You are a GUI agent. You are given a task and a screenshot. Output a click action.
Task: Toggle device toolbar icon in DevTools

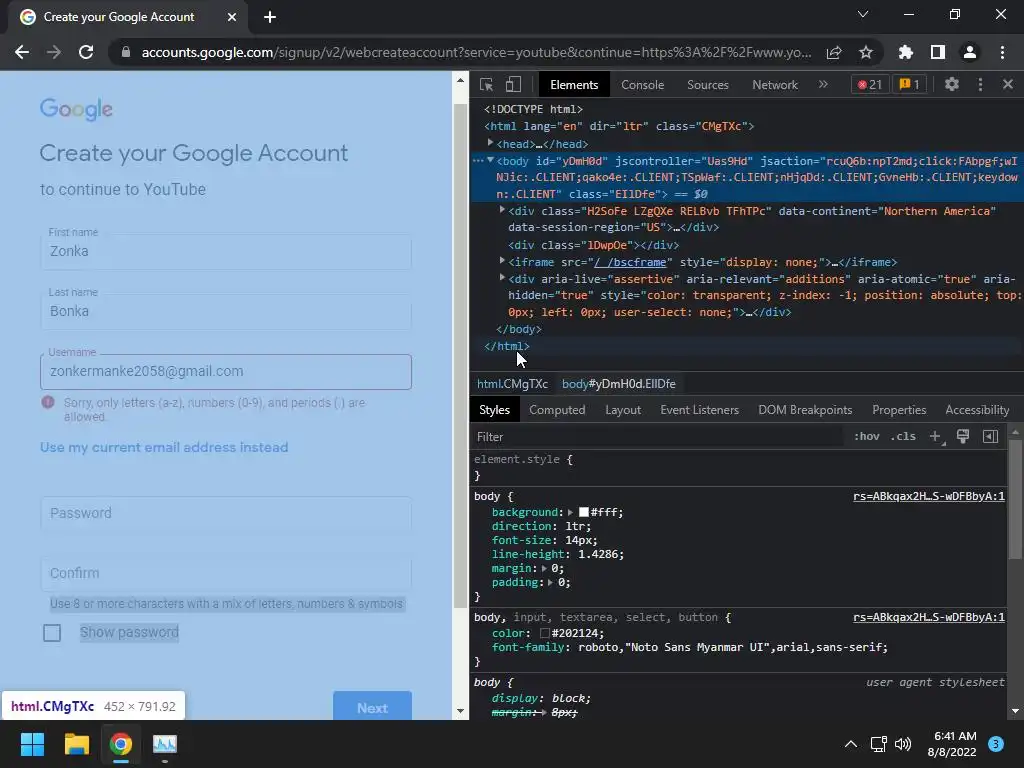tap(513, 85)
